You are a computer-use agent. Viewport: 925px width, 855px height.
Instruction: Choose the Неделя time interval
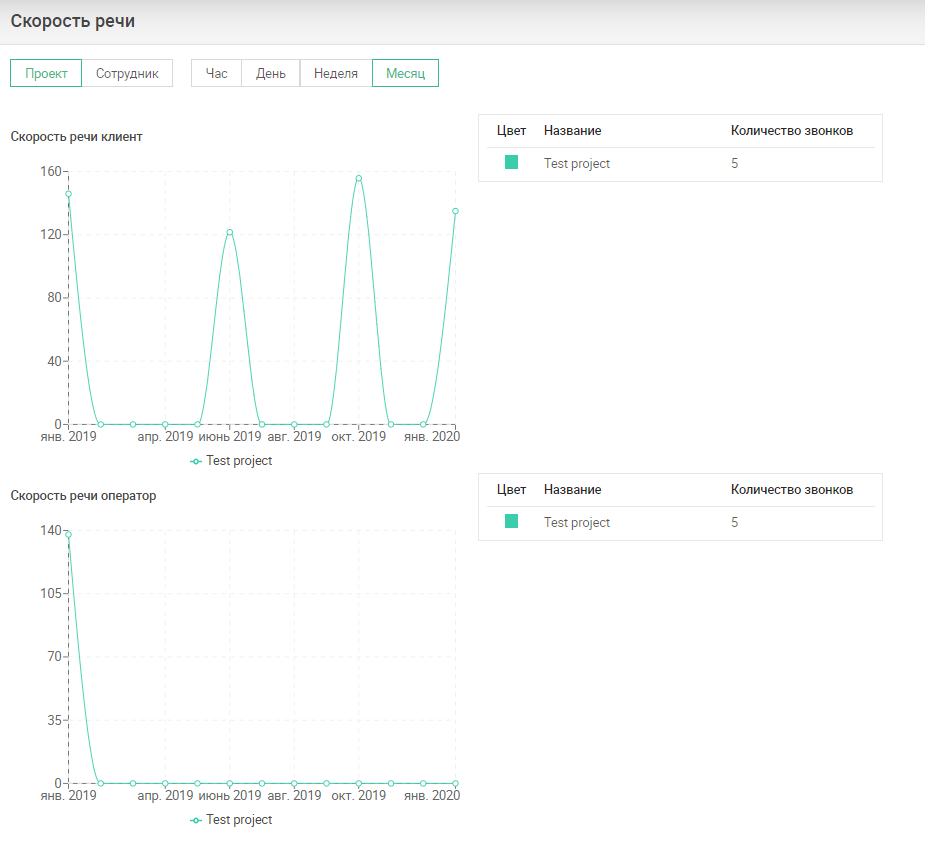336,73
